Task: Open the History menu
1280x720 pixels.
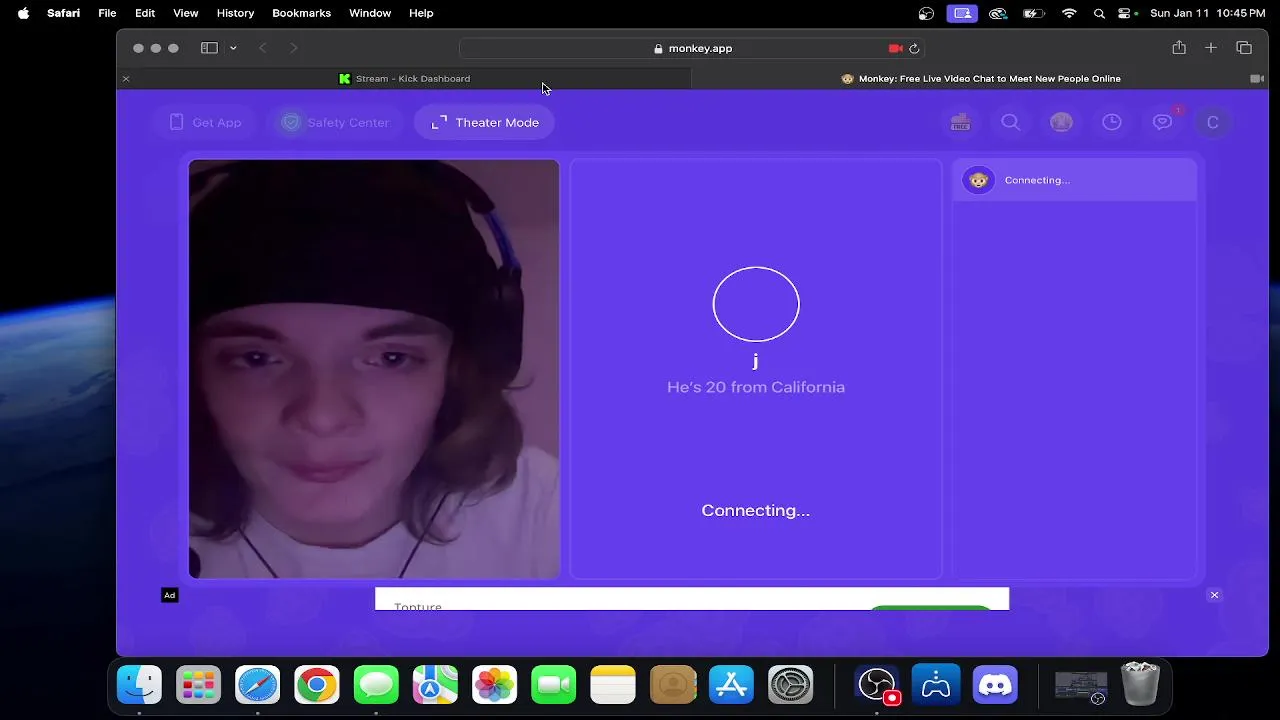Action: pos(235,13)
